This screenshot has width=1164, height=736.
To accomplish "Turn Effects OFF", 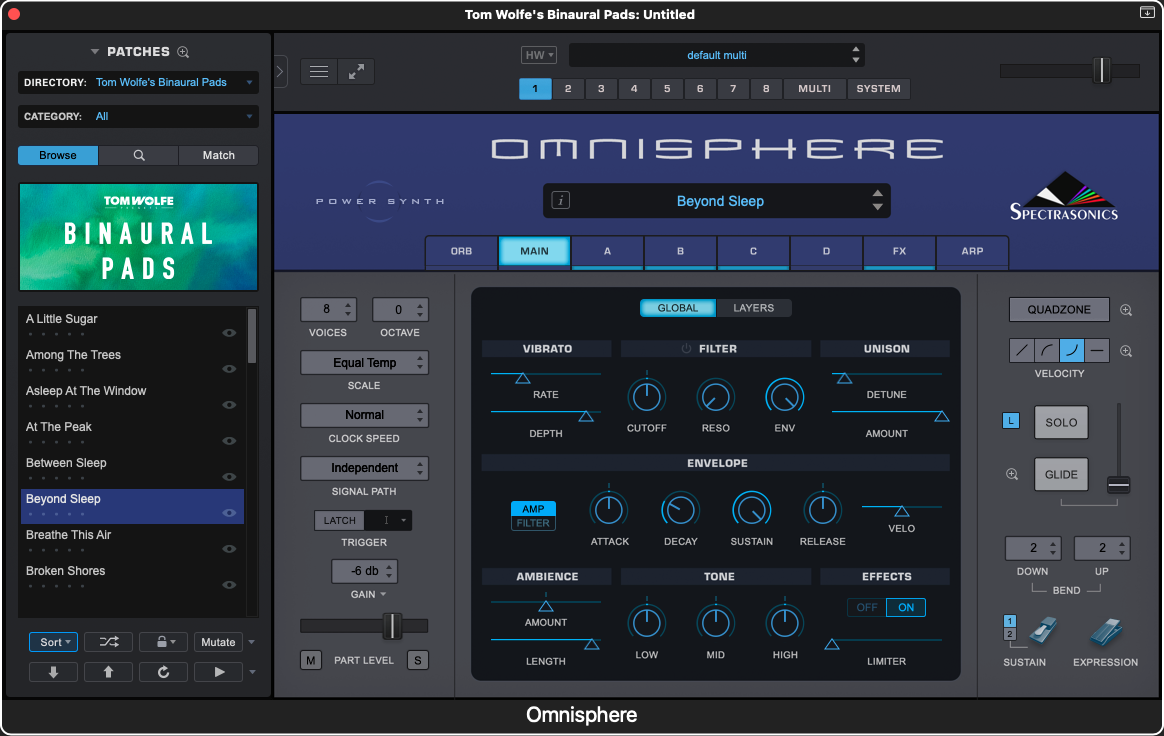I will [x=867, y=608].
